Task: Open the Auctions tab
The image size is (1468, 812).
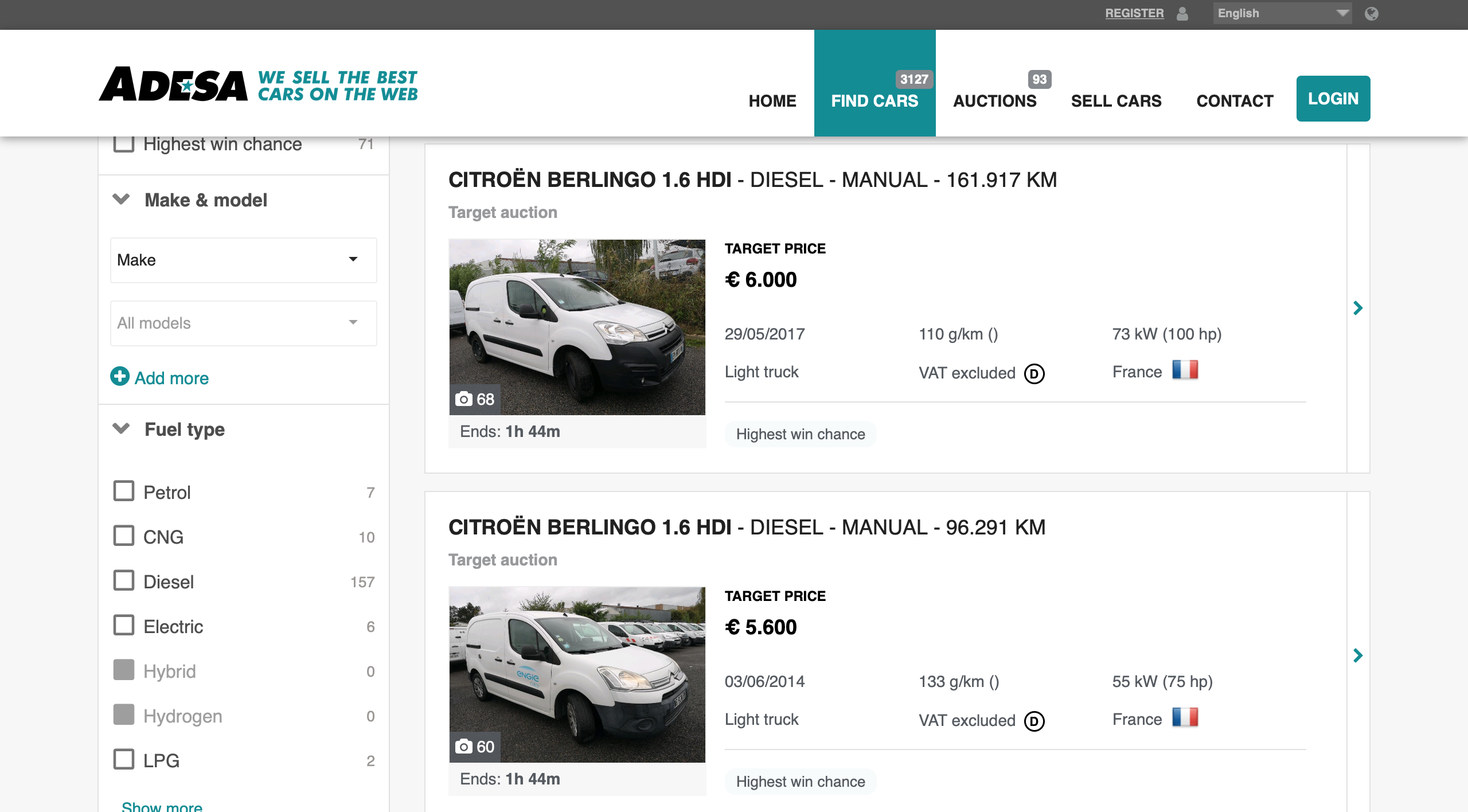Action: click(x=995, y=101)
